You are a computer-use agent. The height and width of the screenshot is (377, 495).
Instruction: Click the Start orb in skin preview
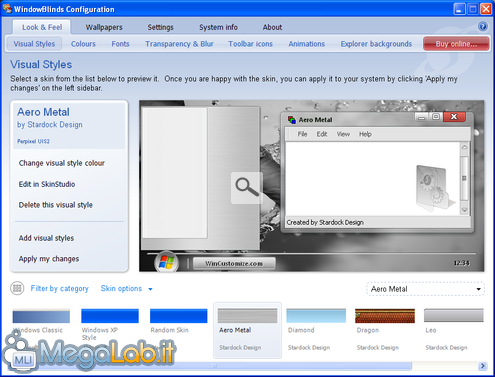pos(167,262)
